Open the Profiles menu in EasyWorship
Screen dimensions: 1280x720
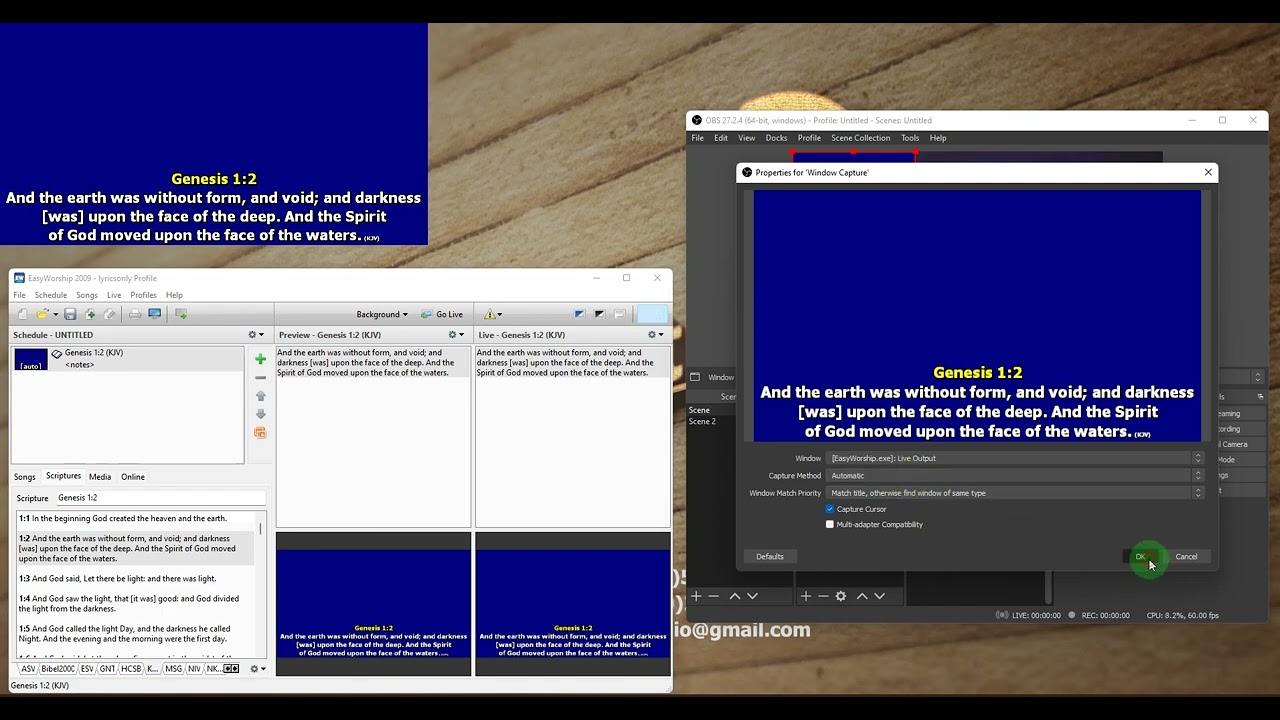pyautogui.click(x=143, y=295)
